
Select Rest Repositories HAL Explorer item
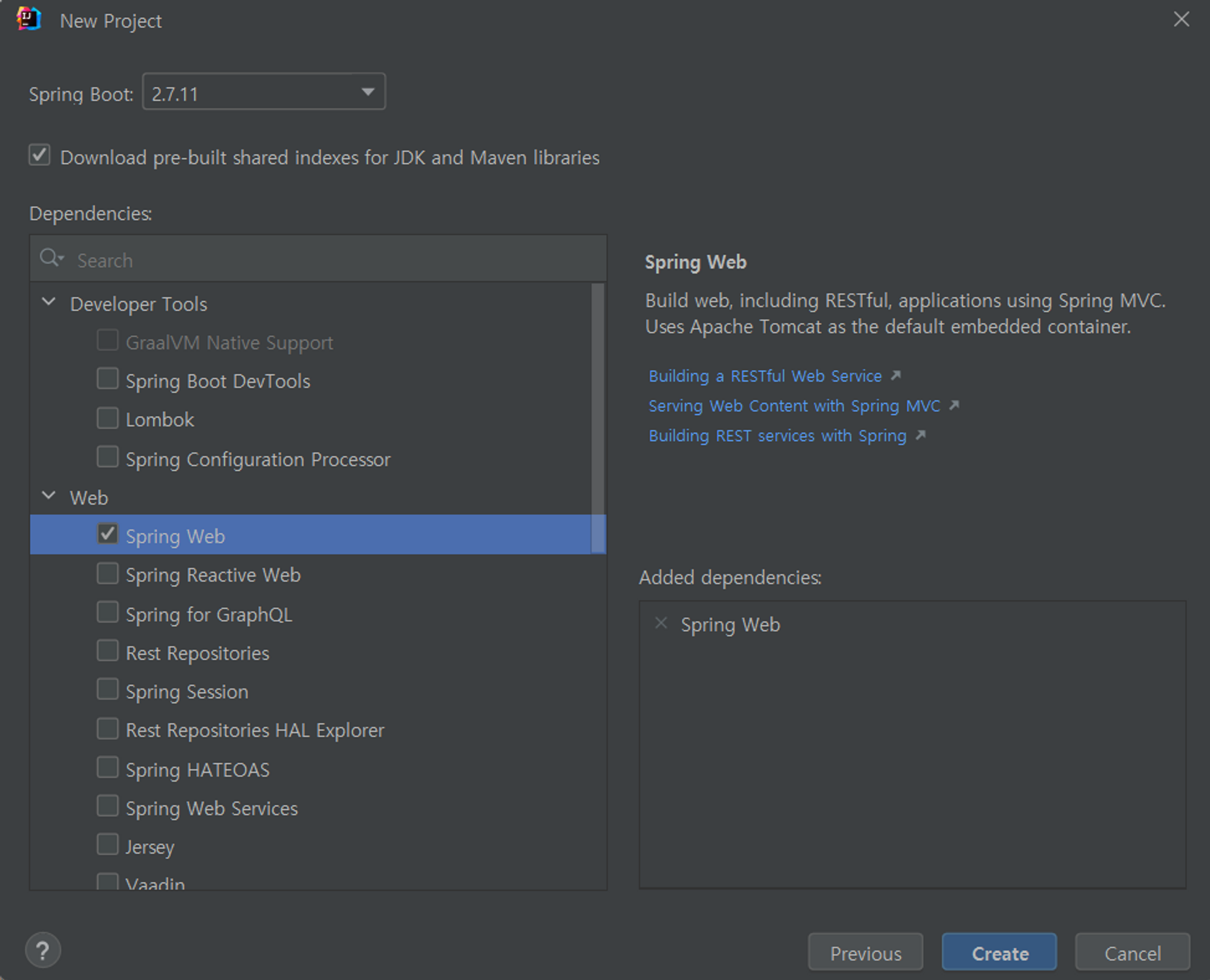[x=255, y=730]
